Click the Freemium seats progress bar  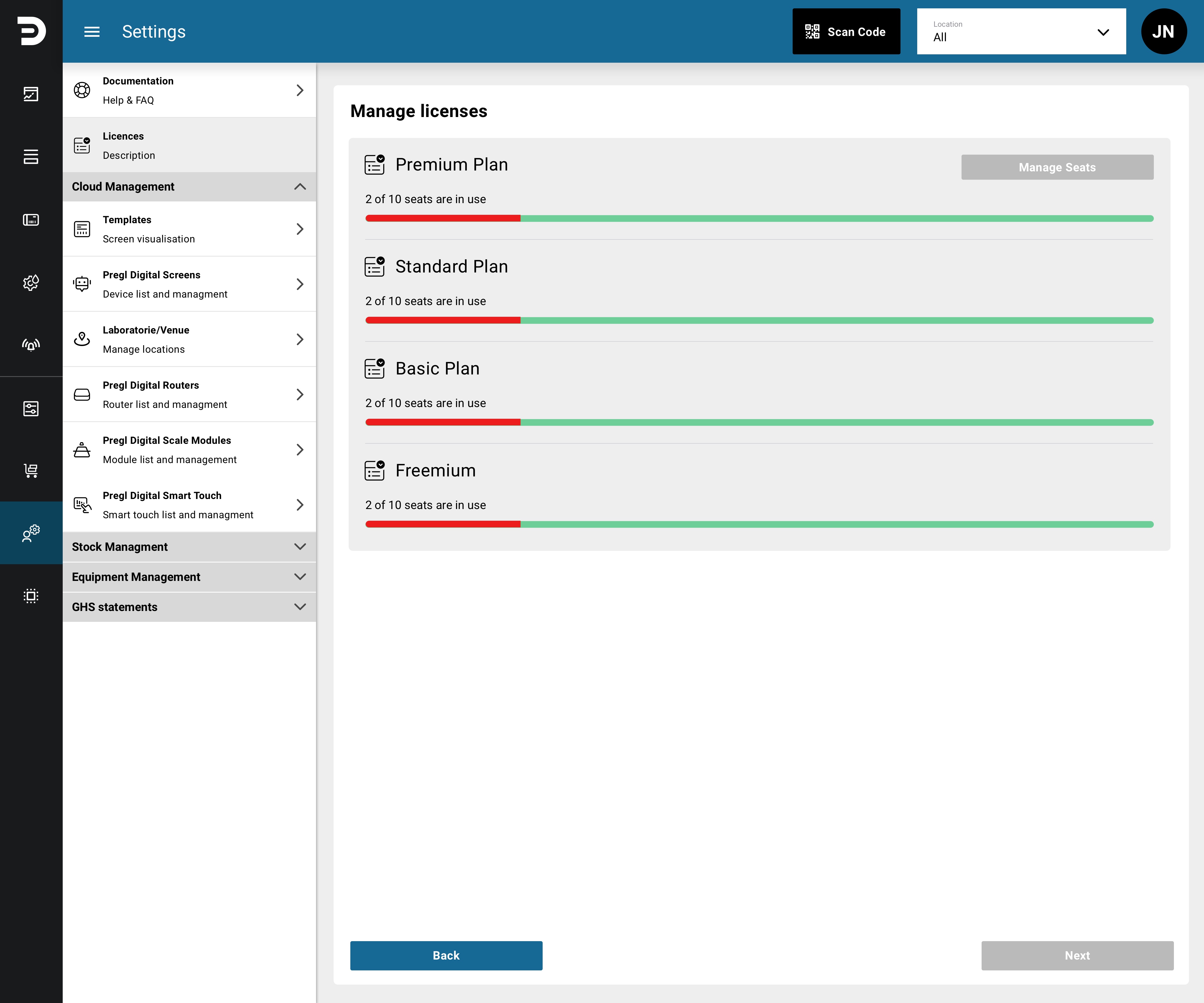[759, 524]
